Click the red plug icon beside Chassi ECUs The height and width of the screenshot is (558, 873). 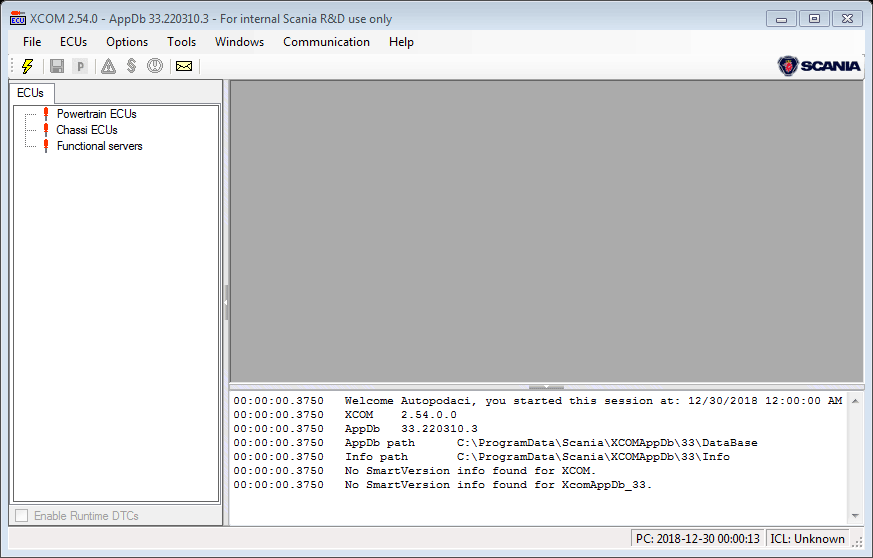coord(46,130)
